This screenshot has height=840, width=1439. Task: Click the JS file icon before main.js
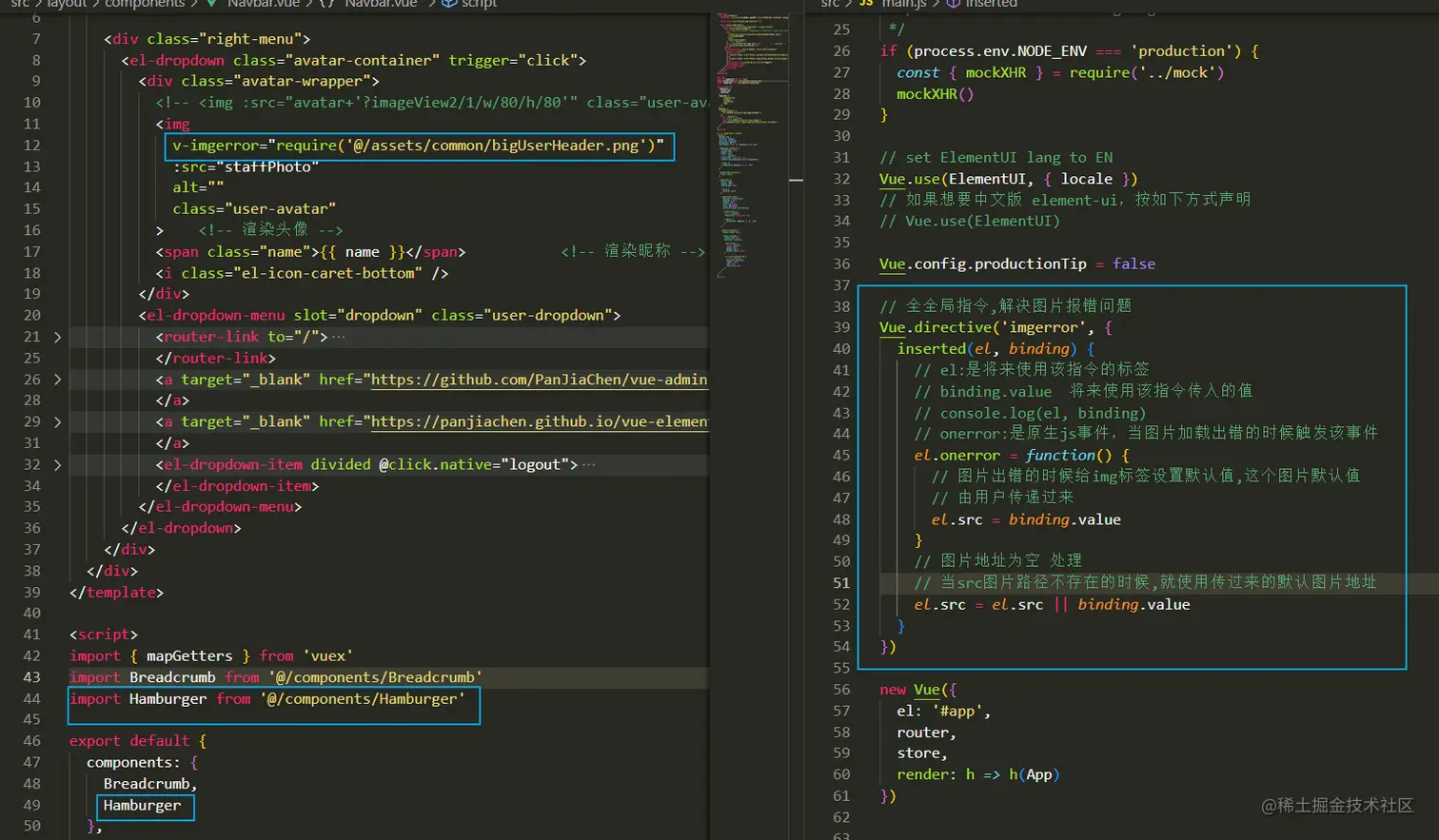pyautogui.click(x=865, y=4)
